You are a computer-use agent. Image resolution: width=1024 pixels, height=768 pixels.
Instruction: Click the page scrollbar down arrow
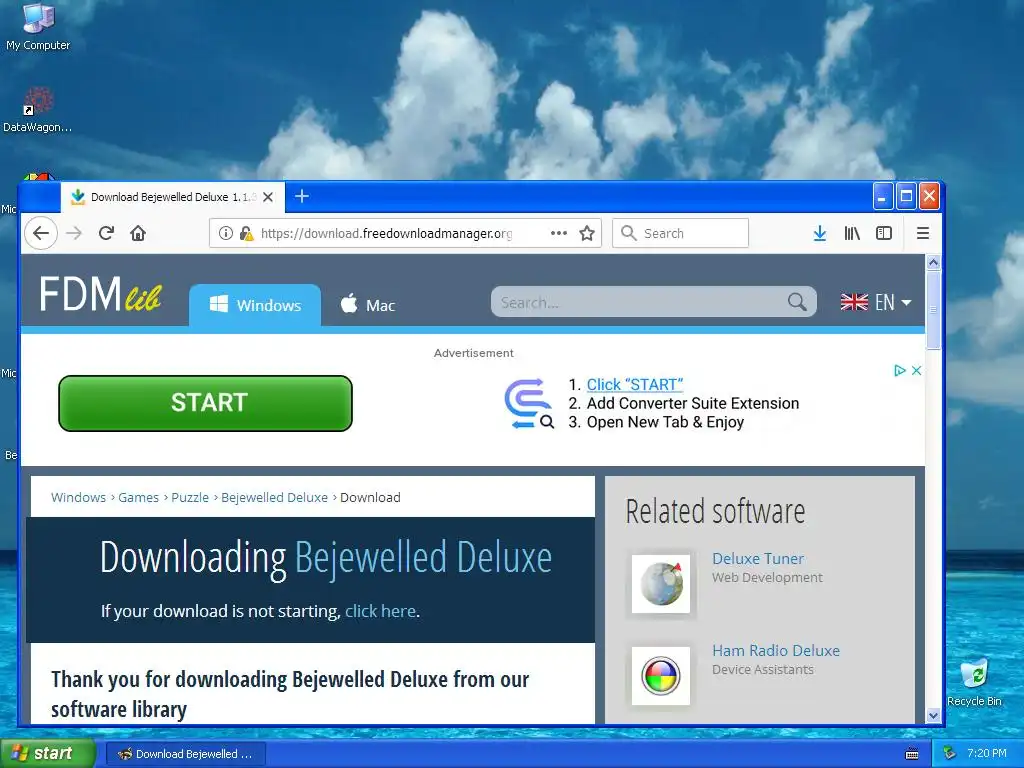(x=933, y=716)
